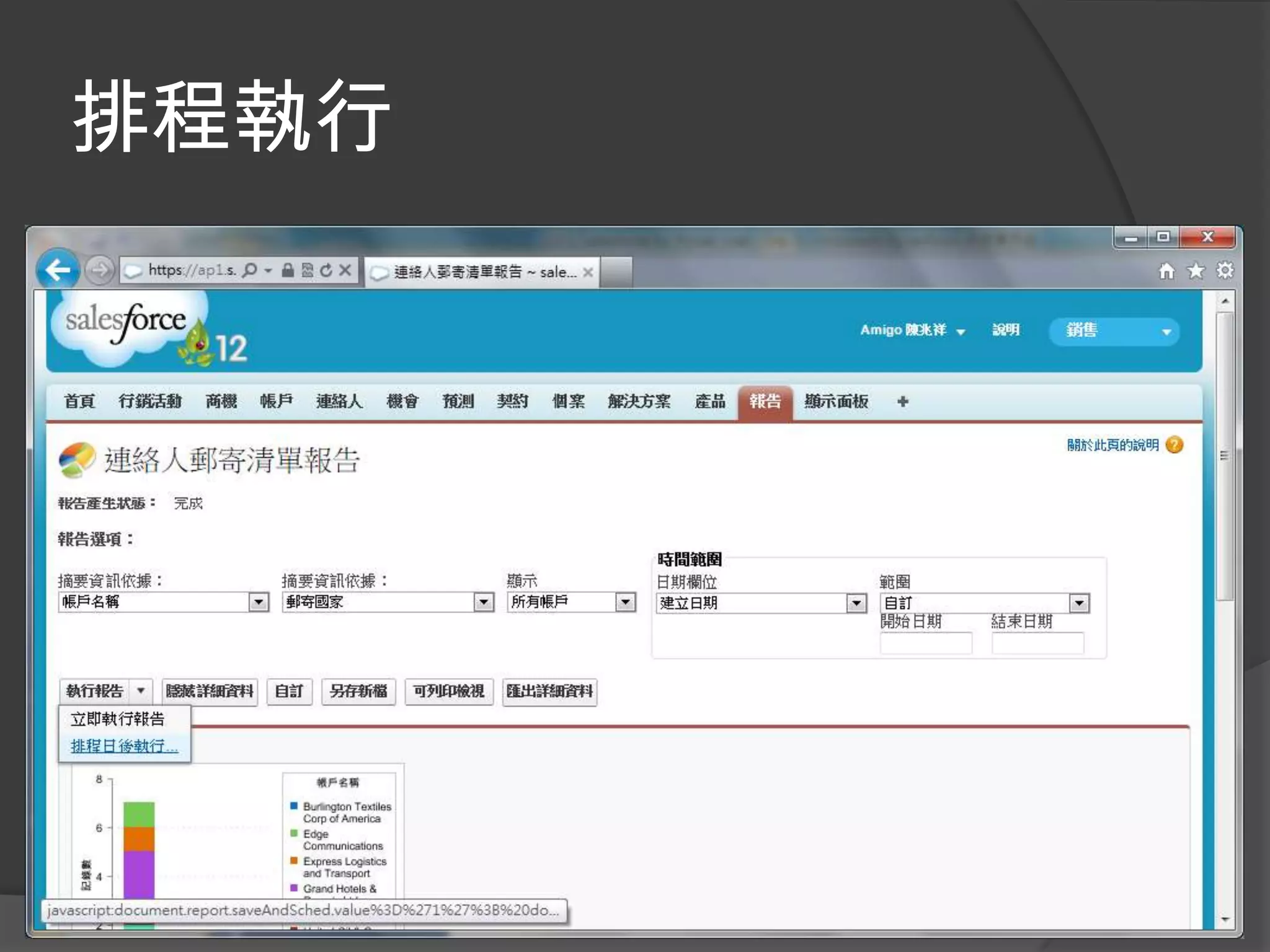This screenshot has height=952, width=1270.
Task: Click the browser back arrow button
Action: [x=58, y=270]
